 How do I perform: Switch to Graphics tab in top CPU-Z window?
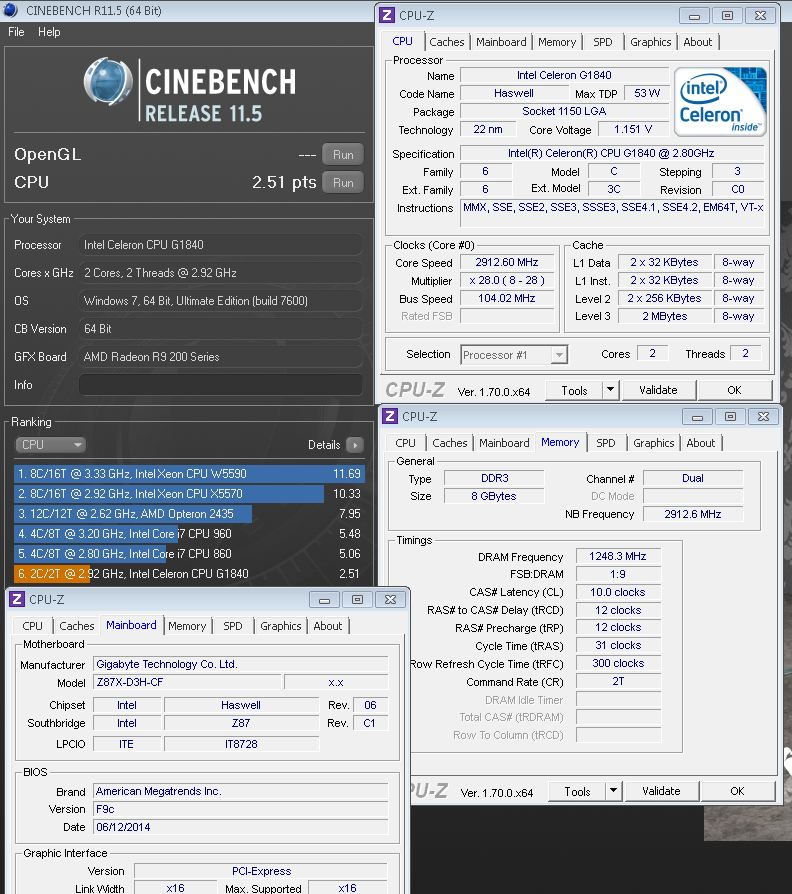(x=651, y=42)
